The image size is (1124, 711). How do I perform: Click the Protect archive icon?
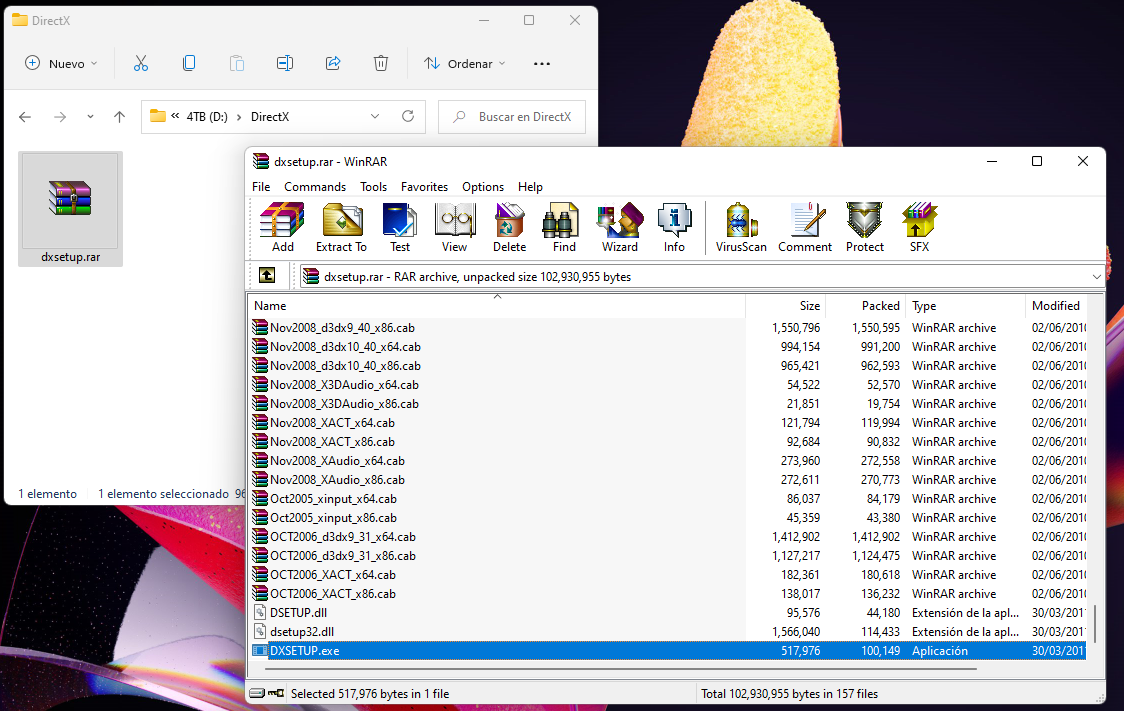click(865, 227)
